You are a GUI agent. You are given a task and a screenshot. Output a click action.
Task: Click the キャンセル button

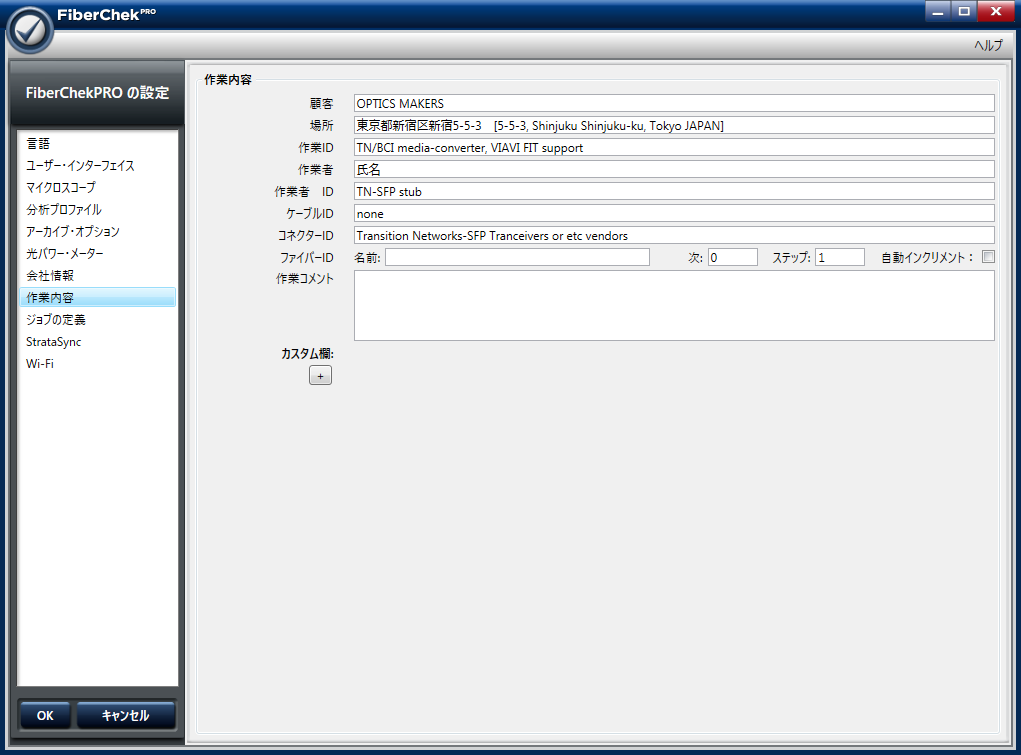[126, 715]
